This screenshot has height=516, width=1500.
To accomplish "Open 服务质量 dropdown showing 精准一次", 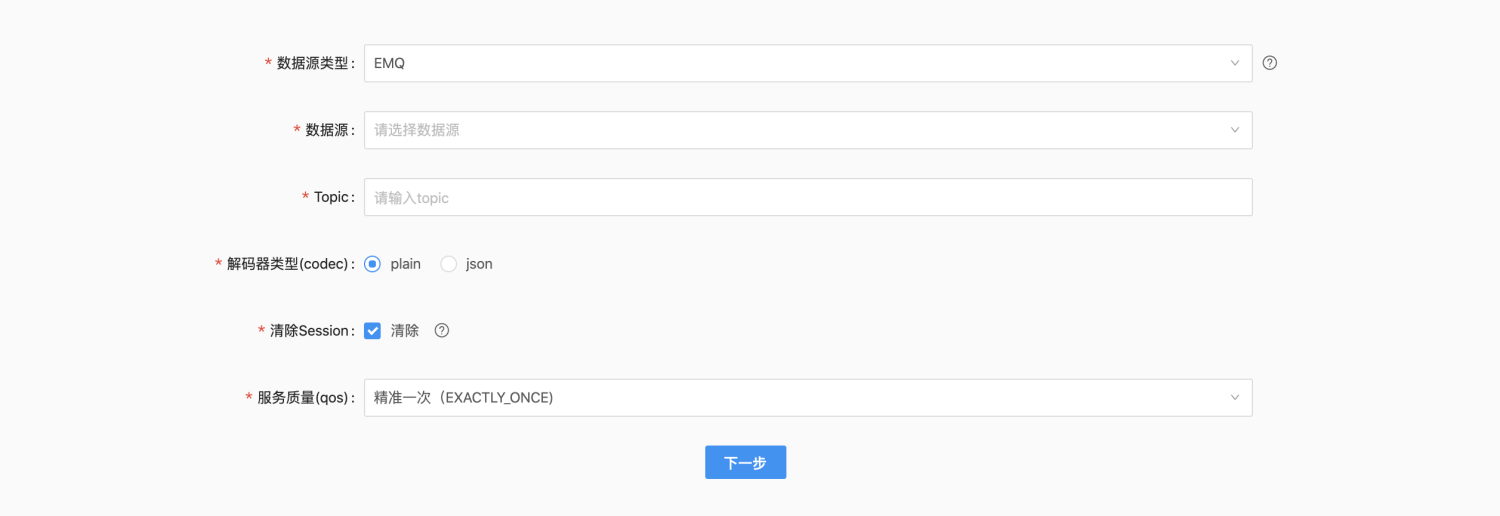I will pyautogui.click(x=800, y=398).
